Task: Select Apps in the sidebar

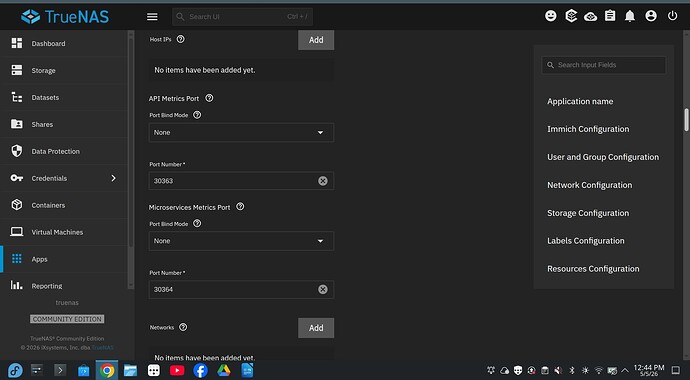Action: click(65, 259)
